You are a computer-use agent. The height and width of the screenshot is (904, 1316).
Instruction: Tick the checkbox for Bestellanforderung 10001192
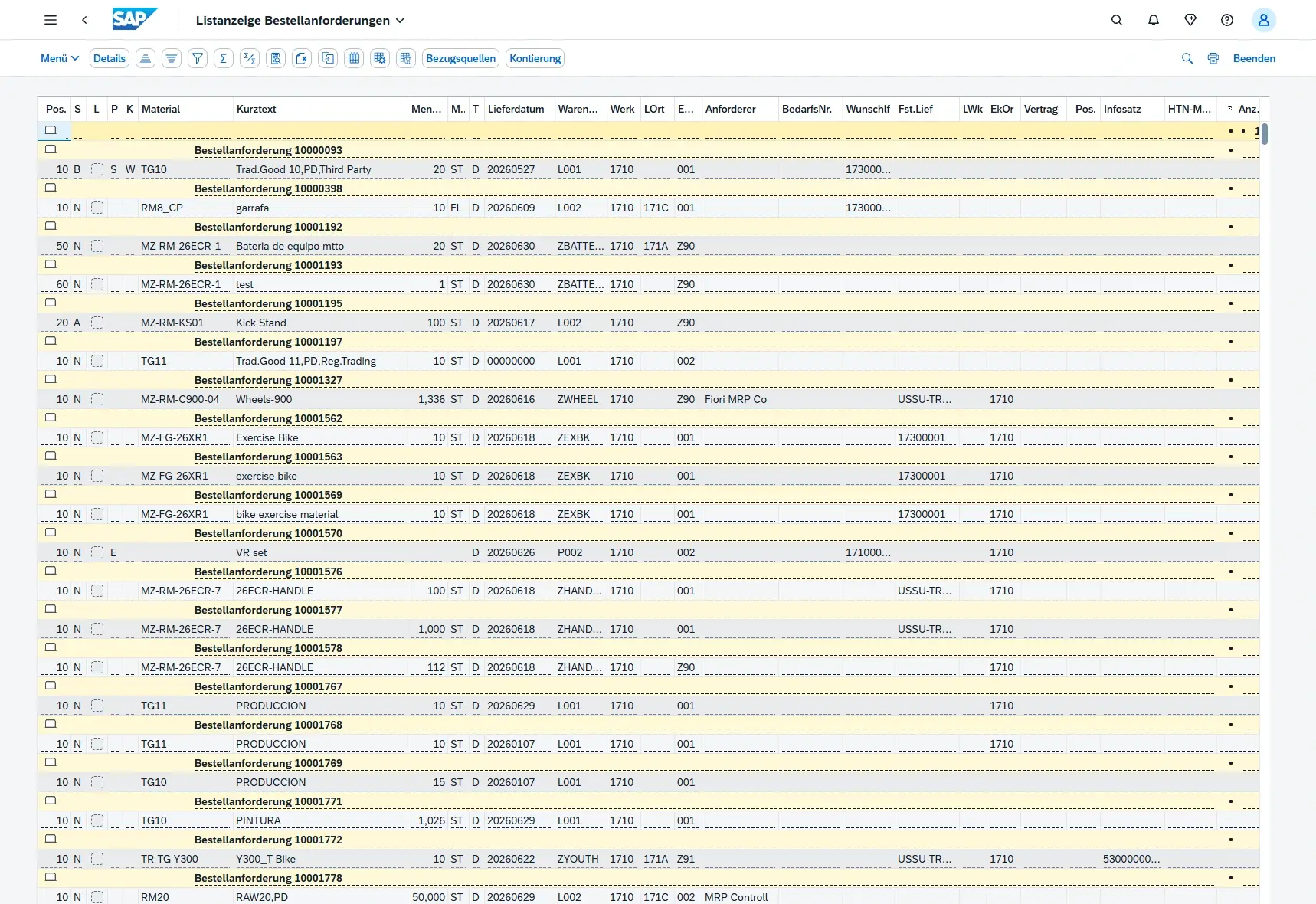pos(51,226)
